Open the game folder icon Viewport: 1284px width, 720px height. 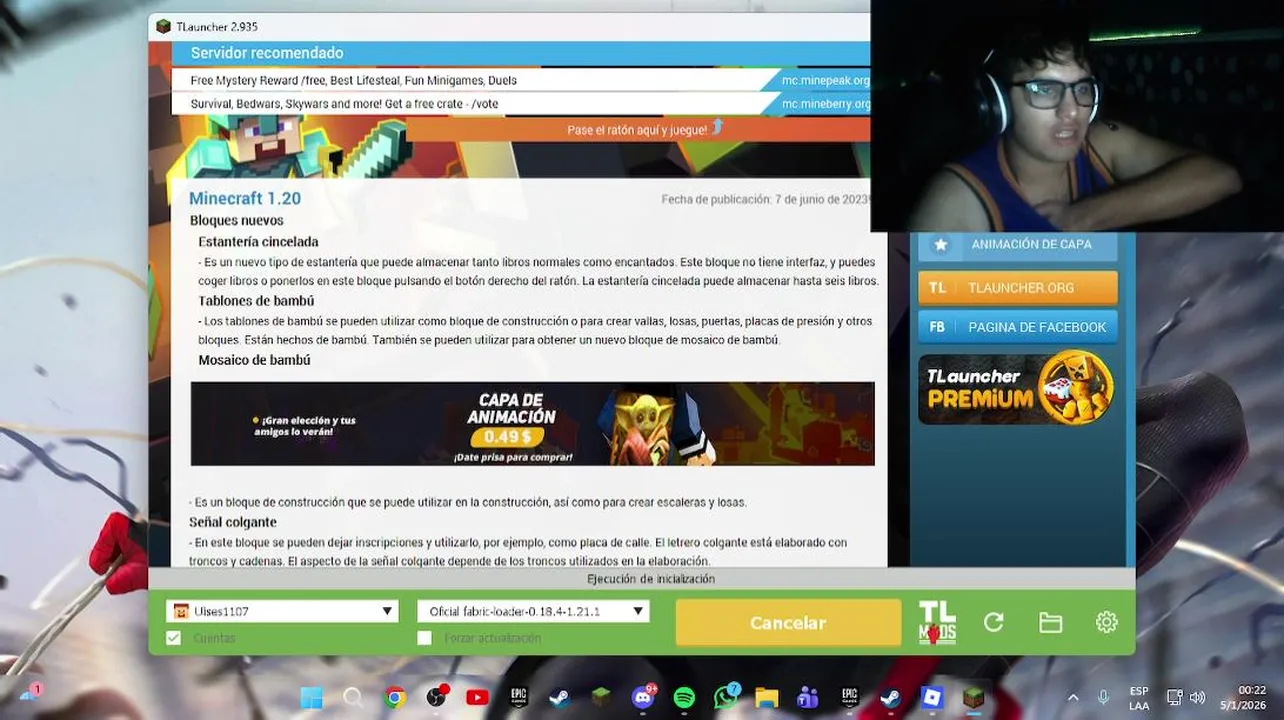(x=1050, y=622)
